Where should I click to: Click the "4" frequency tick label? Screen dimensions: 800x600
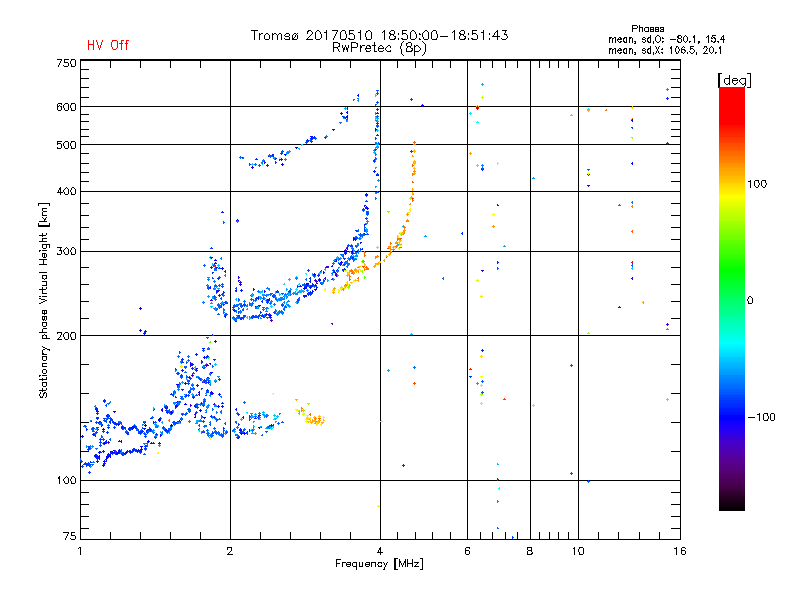(x=380, y=551)
